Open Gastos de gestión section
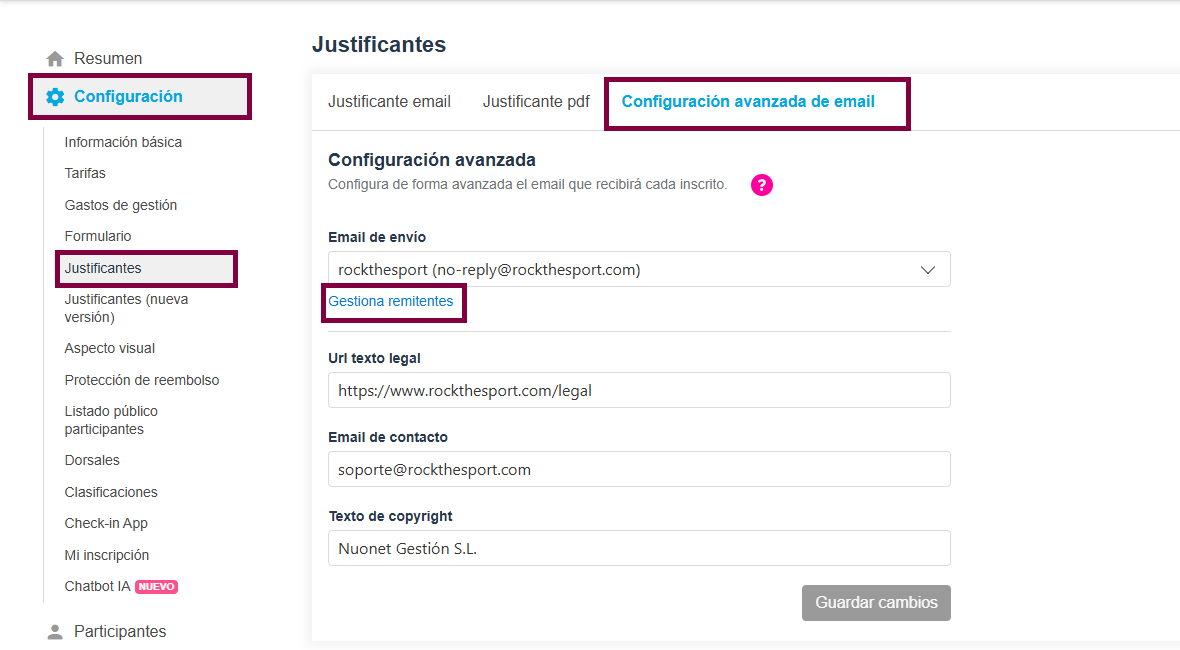 121,205
